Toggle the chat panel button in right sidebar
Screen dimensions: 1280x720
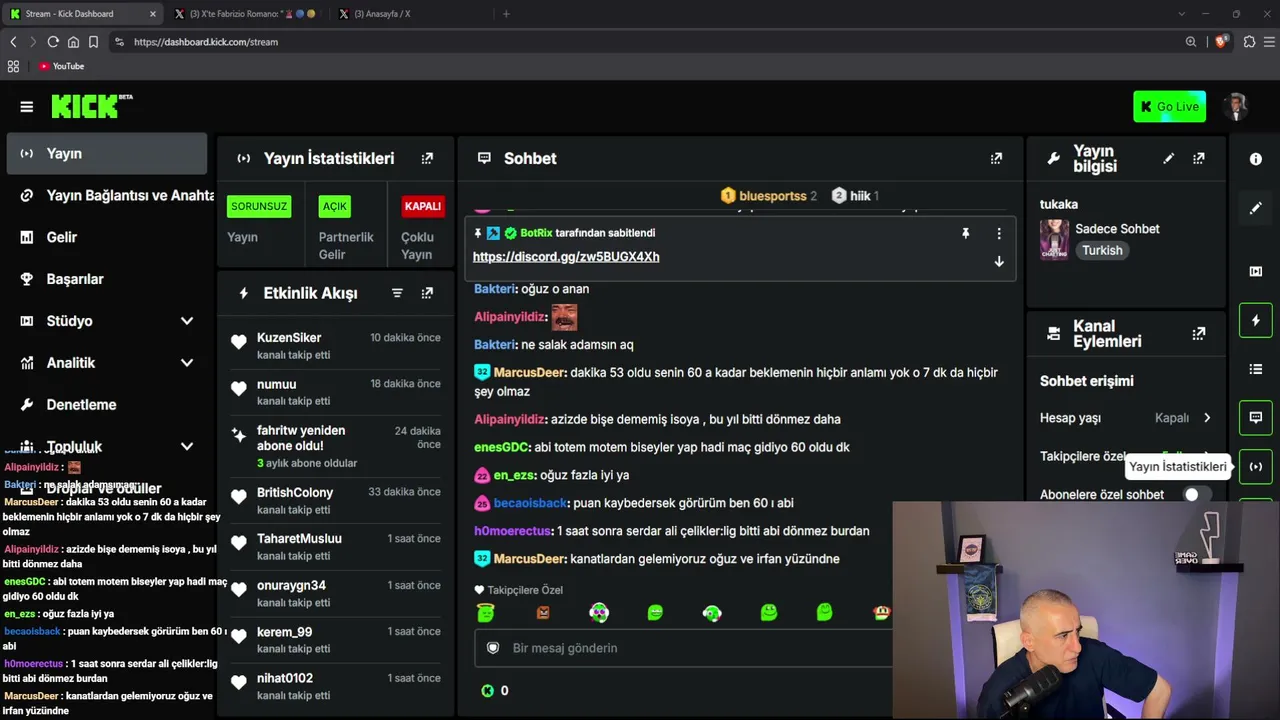tap(1256, 417)
